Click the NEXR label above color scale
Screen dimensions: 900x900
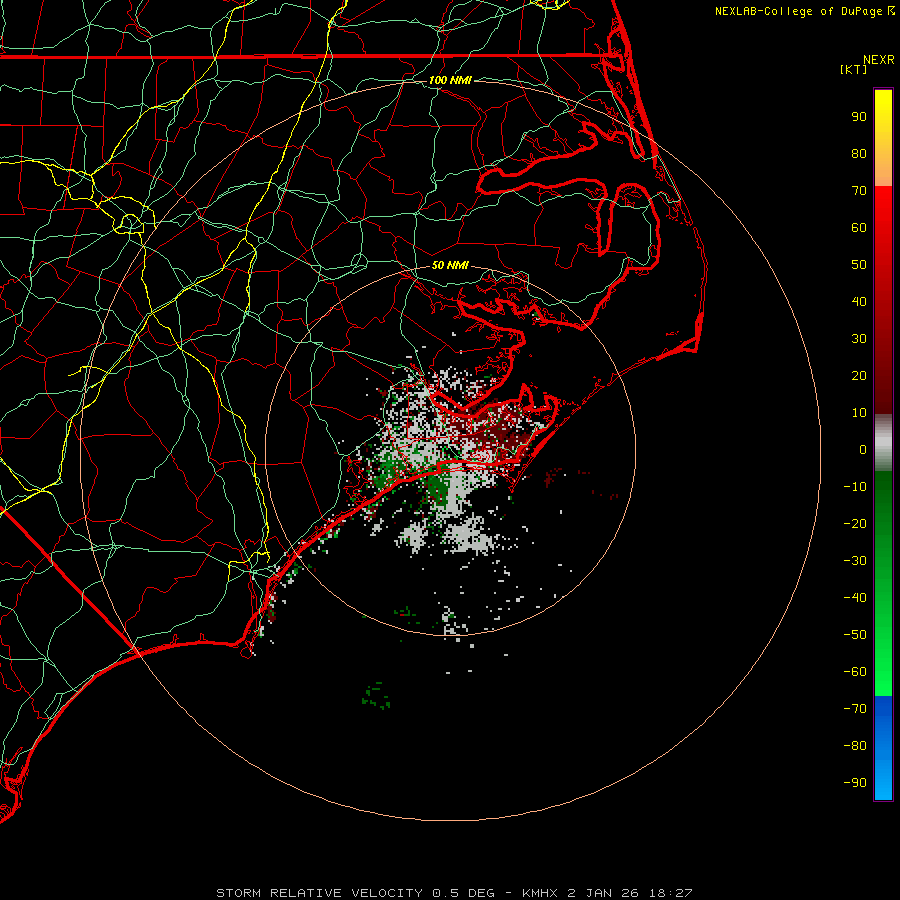point(879,60)
